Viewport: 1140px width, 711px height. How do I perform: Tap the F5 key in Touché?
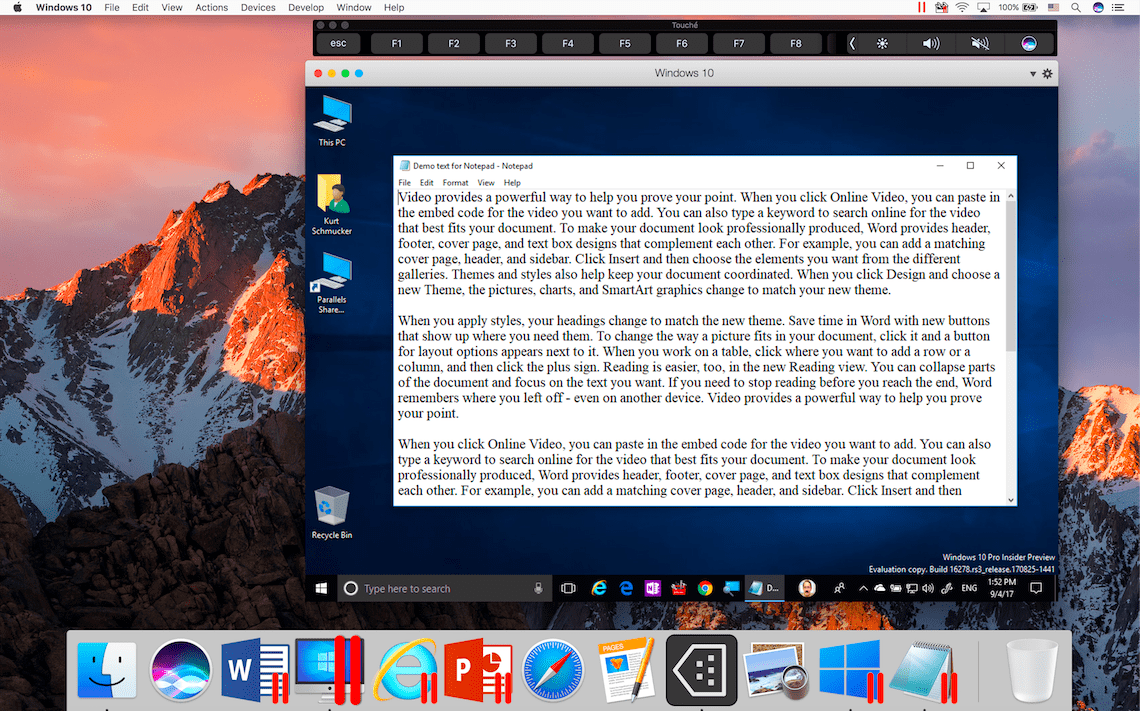coord(625,44)
